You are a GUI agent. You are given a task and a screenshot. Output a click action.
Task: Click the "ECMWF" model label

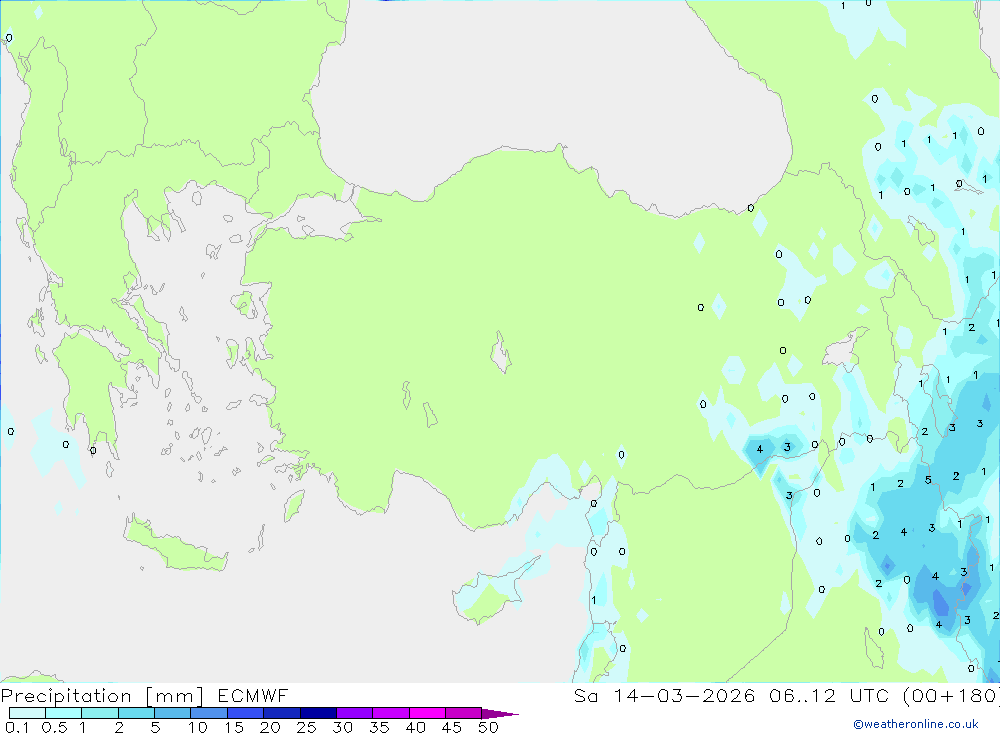(253, 695)
